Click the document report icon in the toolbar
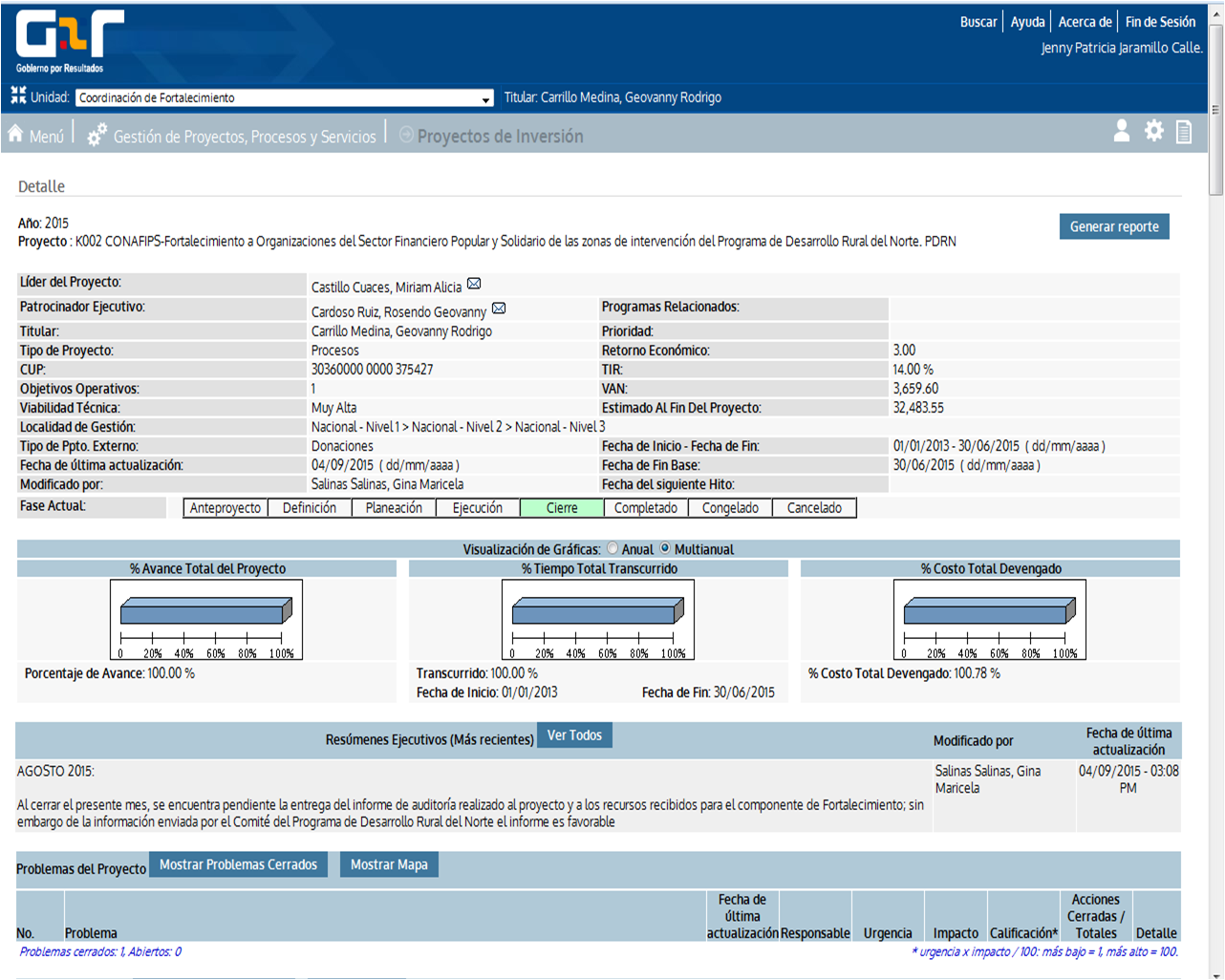 pyautogui.click(x=1184, y=132)
